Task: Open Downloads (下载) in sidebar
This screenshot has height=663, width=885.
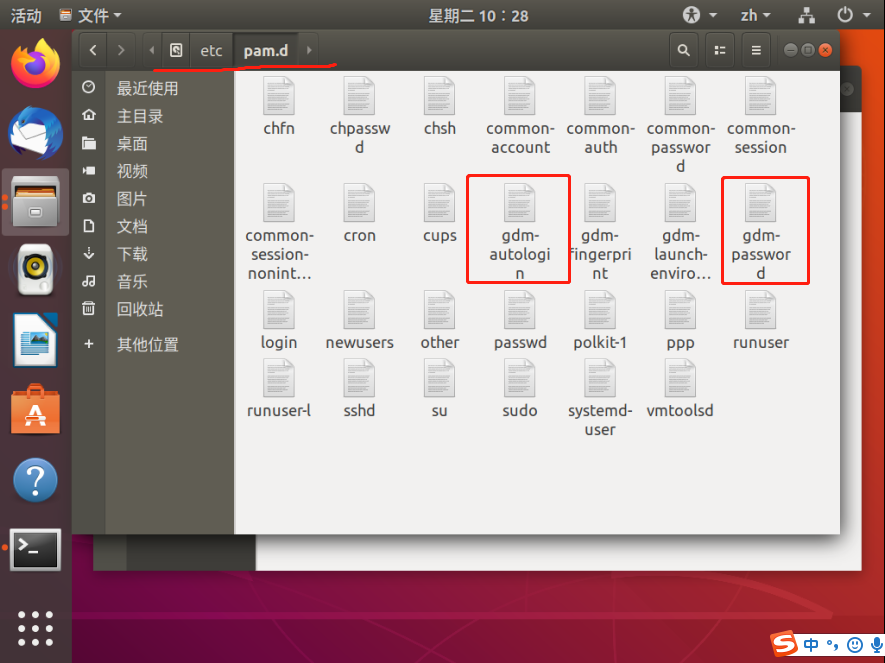Action: (x=132, y=254)
